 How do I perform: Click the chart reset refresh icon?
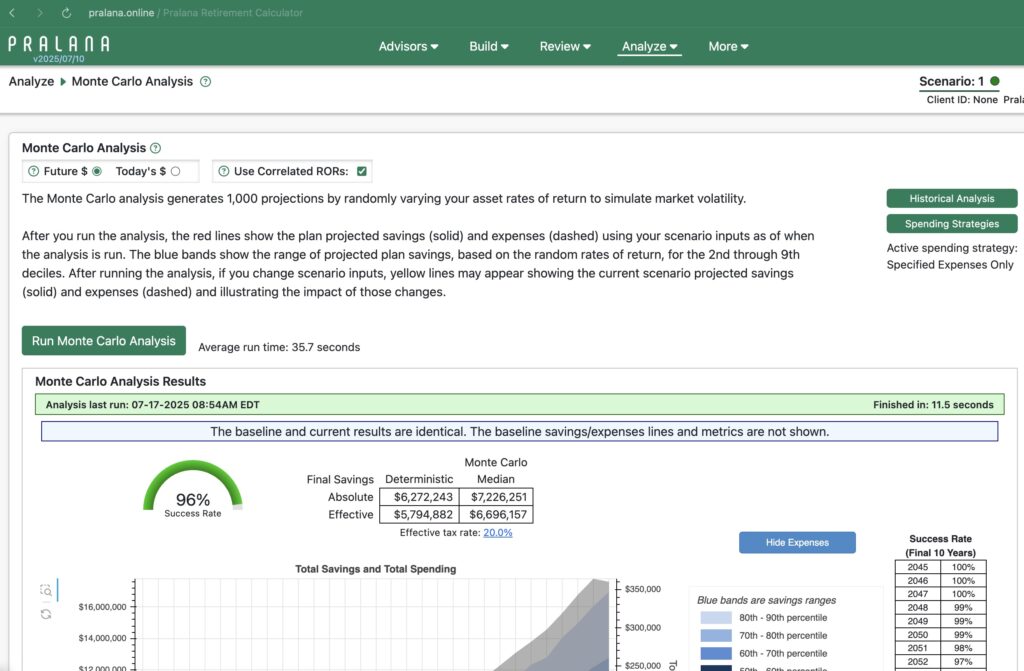pos(46,614)
